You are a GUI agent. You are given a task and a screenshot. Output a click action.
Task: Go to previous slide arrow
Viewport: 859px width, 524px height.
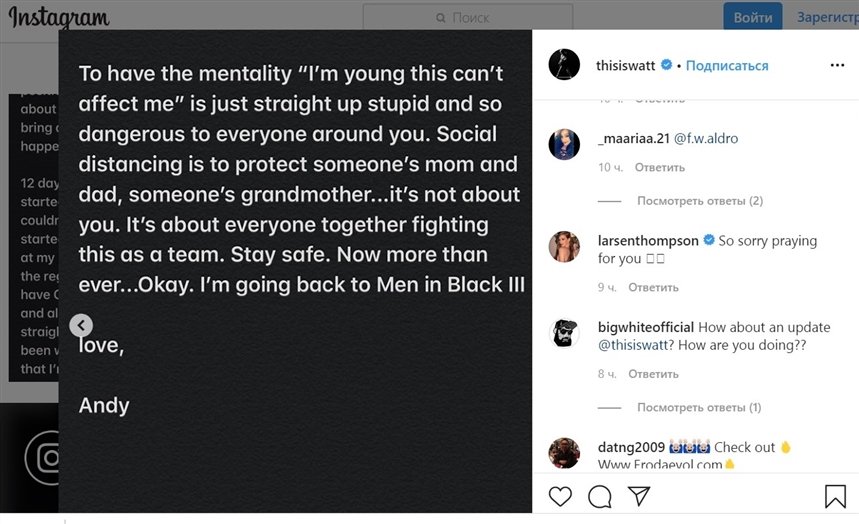(82, 325)
